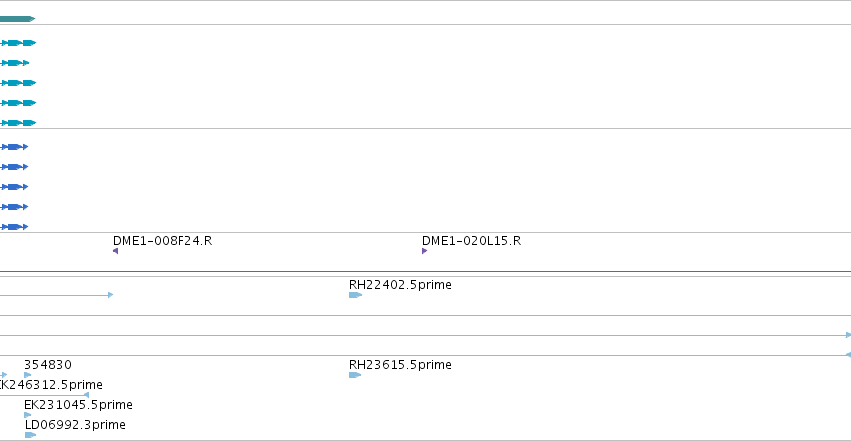Click the LD06992.3prime feature glyph

coord(30,435)
